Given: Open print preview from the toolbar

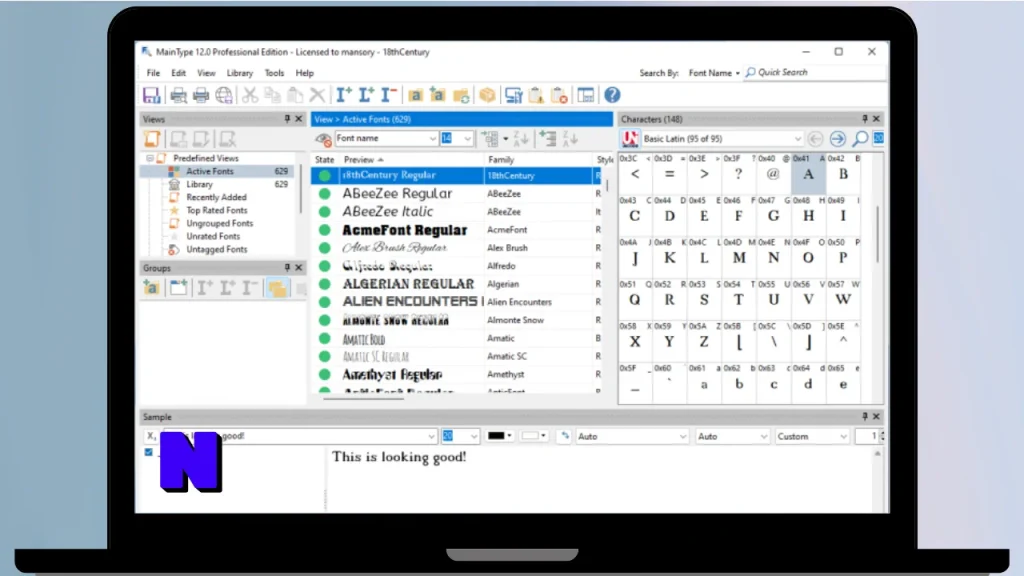Looking at the screenshot, I should tap(178, 95).
